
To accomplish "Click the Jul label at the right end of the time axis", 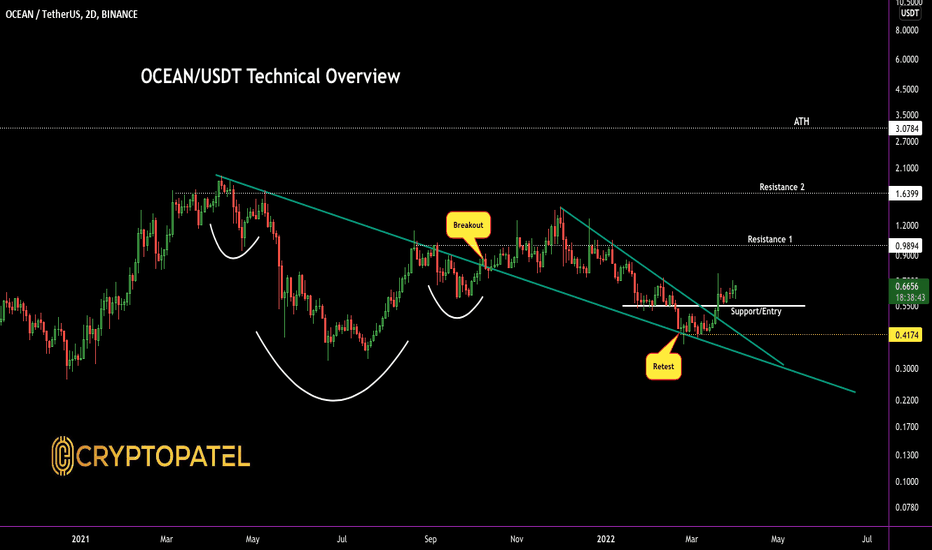I will point(867,539).
